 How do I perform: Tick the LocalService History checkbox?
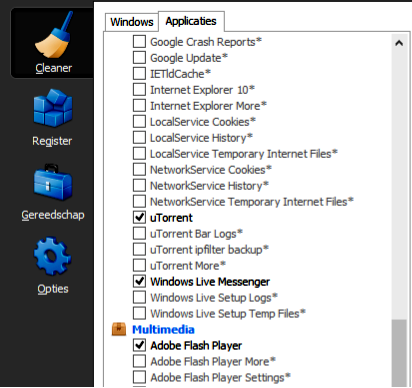(139, 137)
